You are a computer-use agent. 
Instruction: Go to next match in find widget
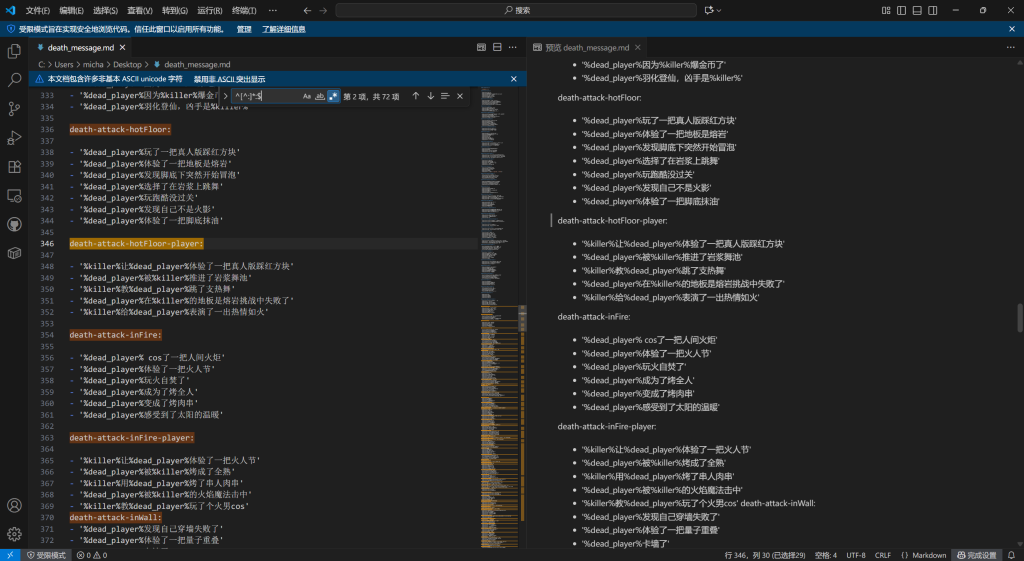pos(431,96)
